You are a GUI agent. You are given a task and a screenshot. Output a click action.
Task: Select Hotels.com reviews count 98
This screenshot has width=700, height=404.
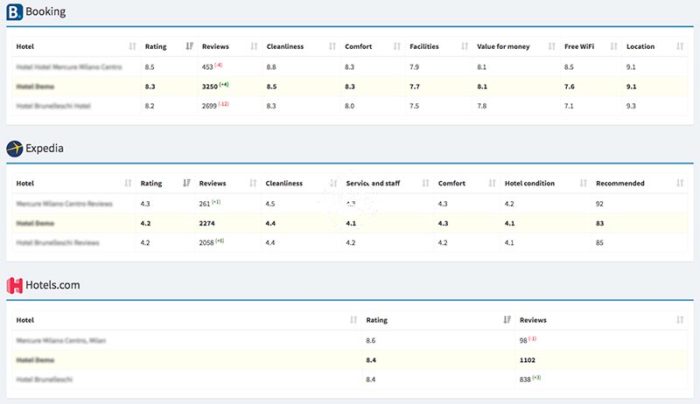click(x=523, y=341)
